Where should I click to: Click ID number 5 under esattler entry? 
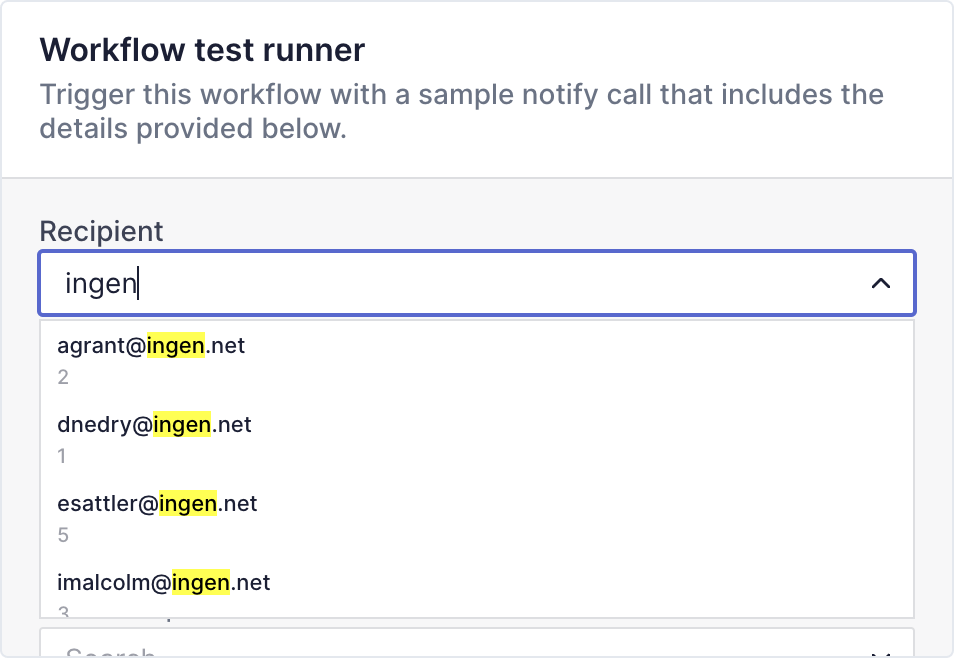[x=63, y=536]
